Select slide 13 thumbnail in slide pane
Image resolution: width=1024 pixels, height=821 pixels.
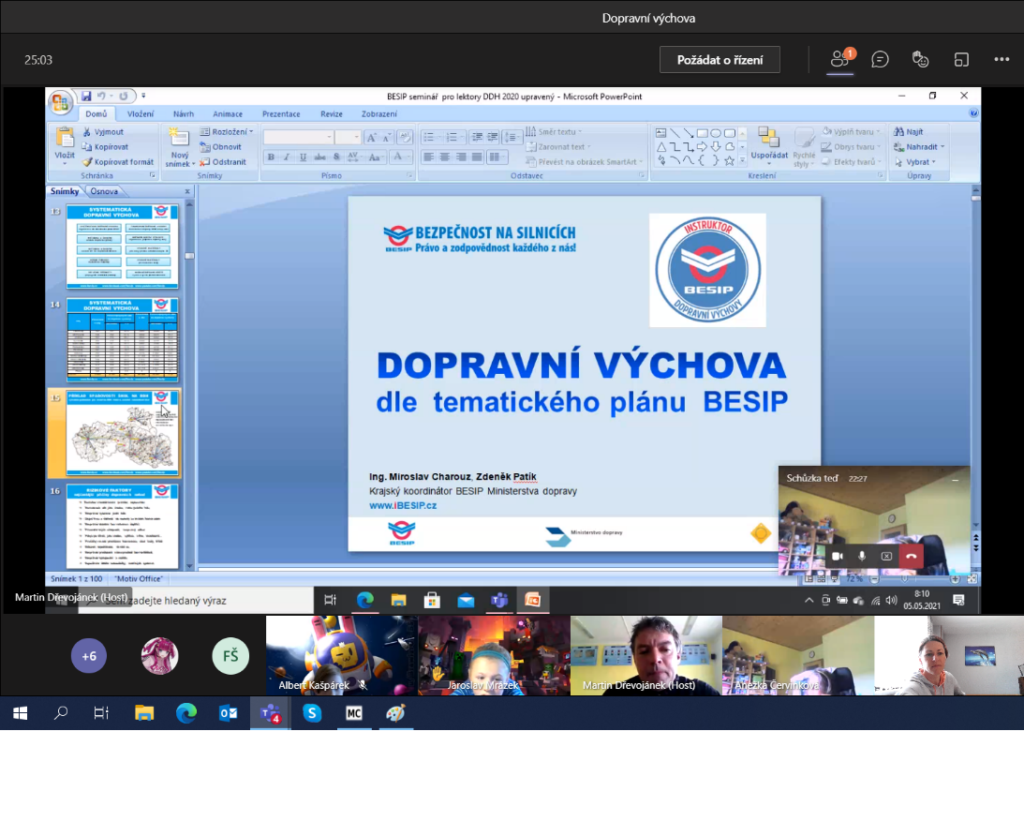(122, 246)
